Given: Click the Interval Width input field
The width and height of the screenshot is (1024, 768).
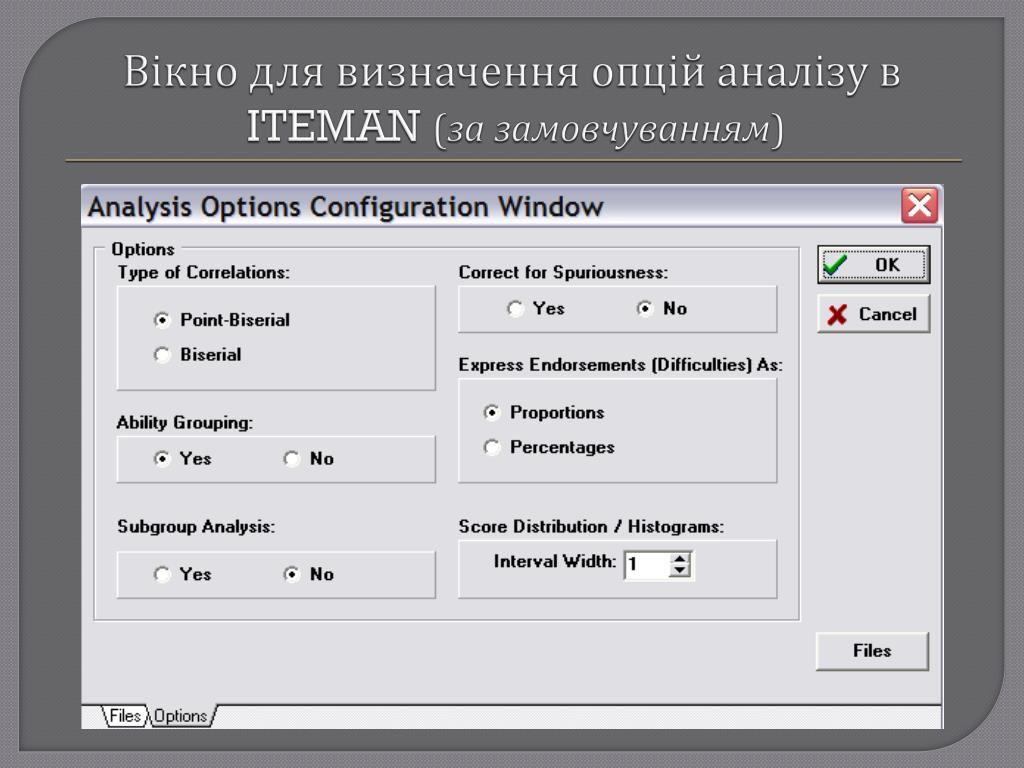Looking at the screenshot, I should 647,565.
